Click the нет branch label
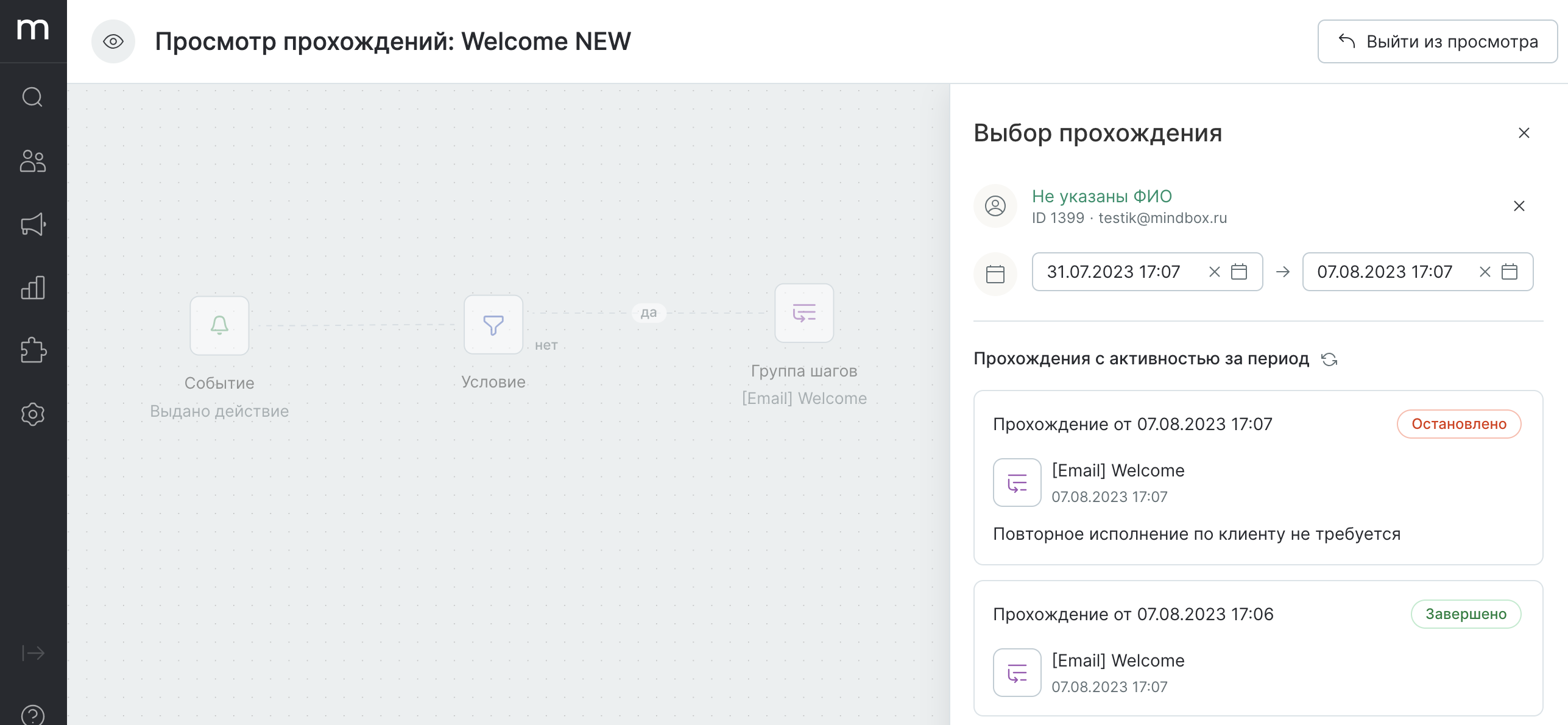The height and width of the screenshot is (725, 1568). 546,345
